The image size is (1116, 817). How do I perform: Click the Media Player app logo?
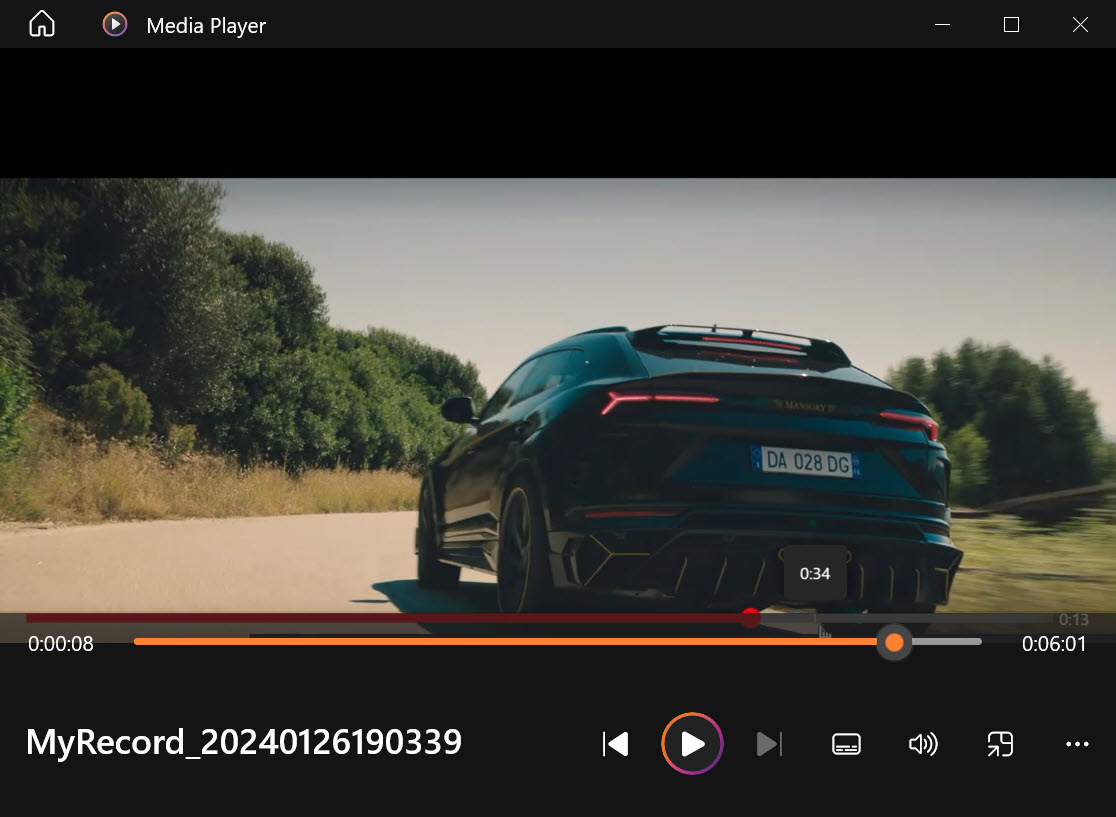(115, 25)
